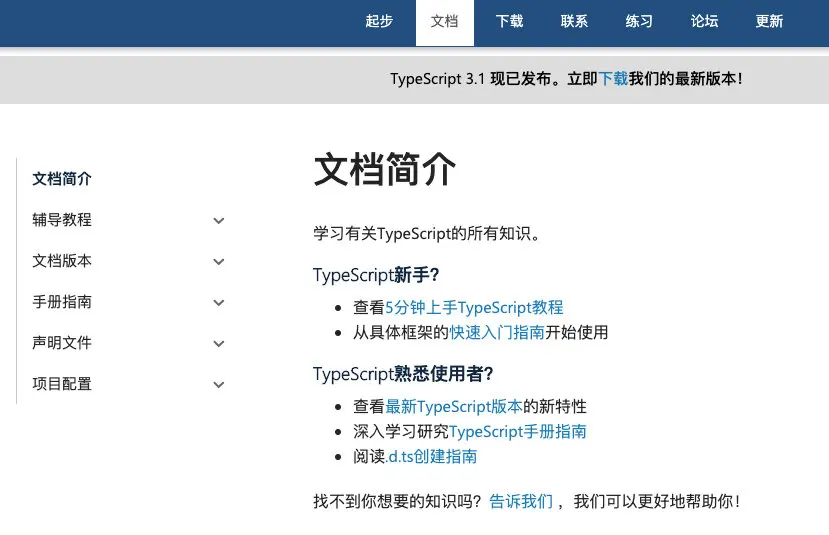829x535 pixels.
Task: Expand the 辅导教程 chevron
Action: tap(219, 220)
